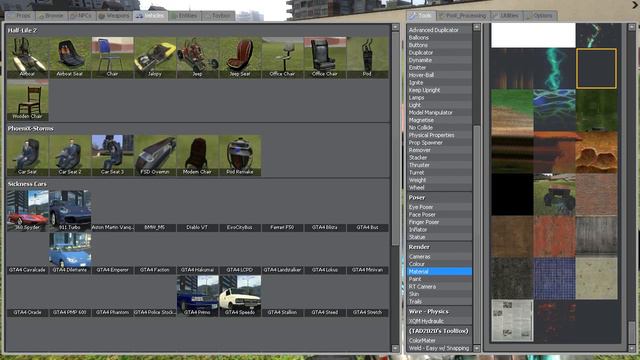The height and width of the screenshot is (360, 640).
Task: Switch to the Weapons tab
Action: point(114,16)
